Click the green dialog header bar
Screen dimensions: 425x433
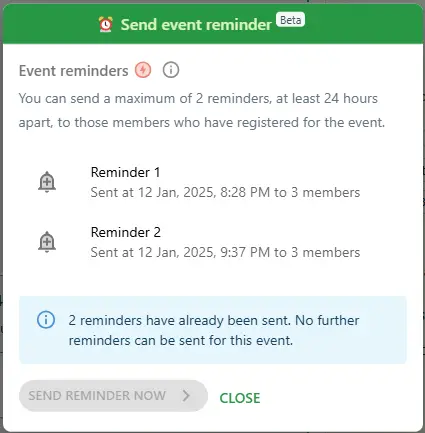click(213, 24)
